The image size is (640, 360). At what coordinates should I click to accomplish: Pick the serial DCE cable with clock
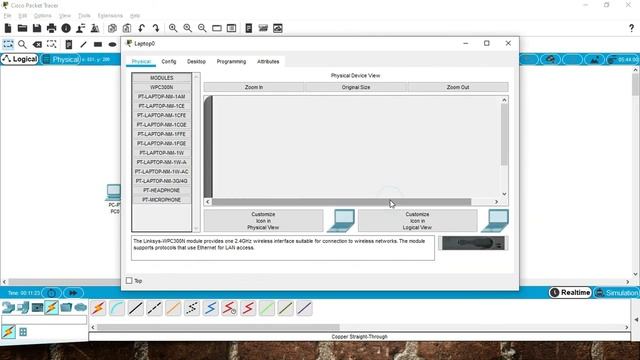229,308
